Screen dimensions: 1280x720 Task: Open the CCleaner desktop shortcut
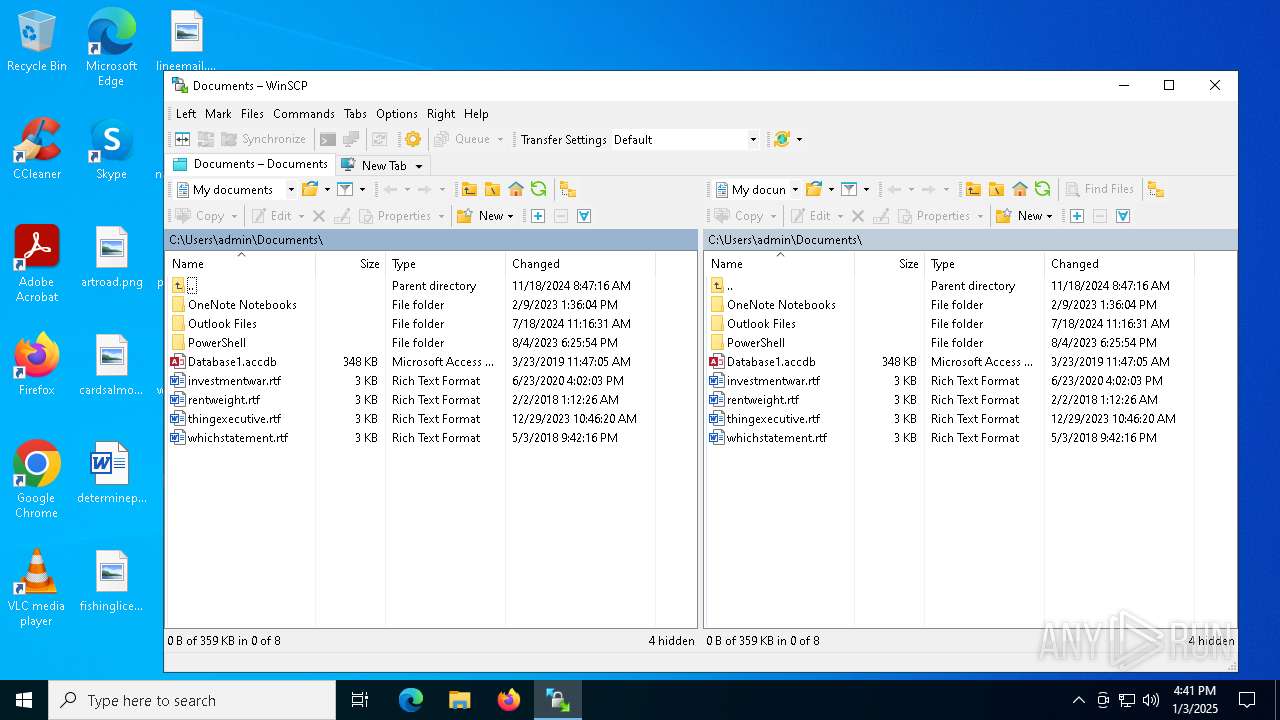click(x=37, y=148)
